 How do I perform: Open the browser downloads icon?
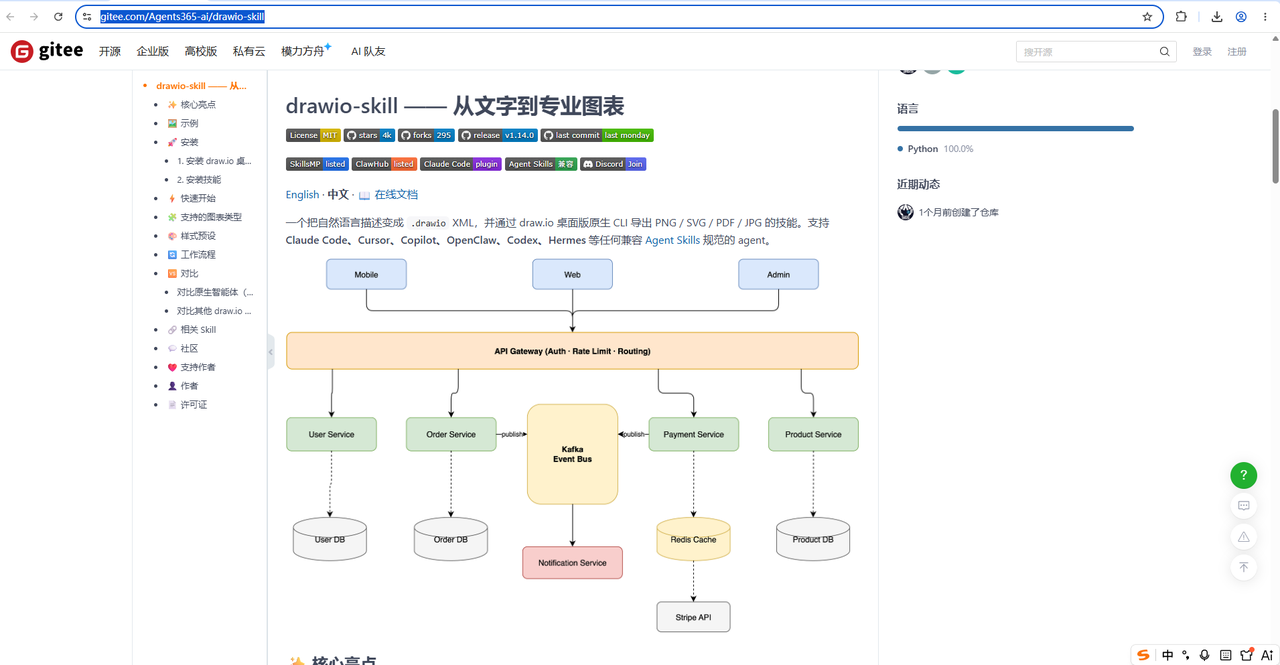pos(1217,17)
